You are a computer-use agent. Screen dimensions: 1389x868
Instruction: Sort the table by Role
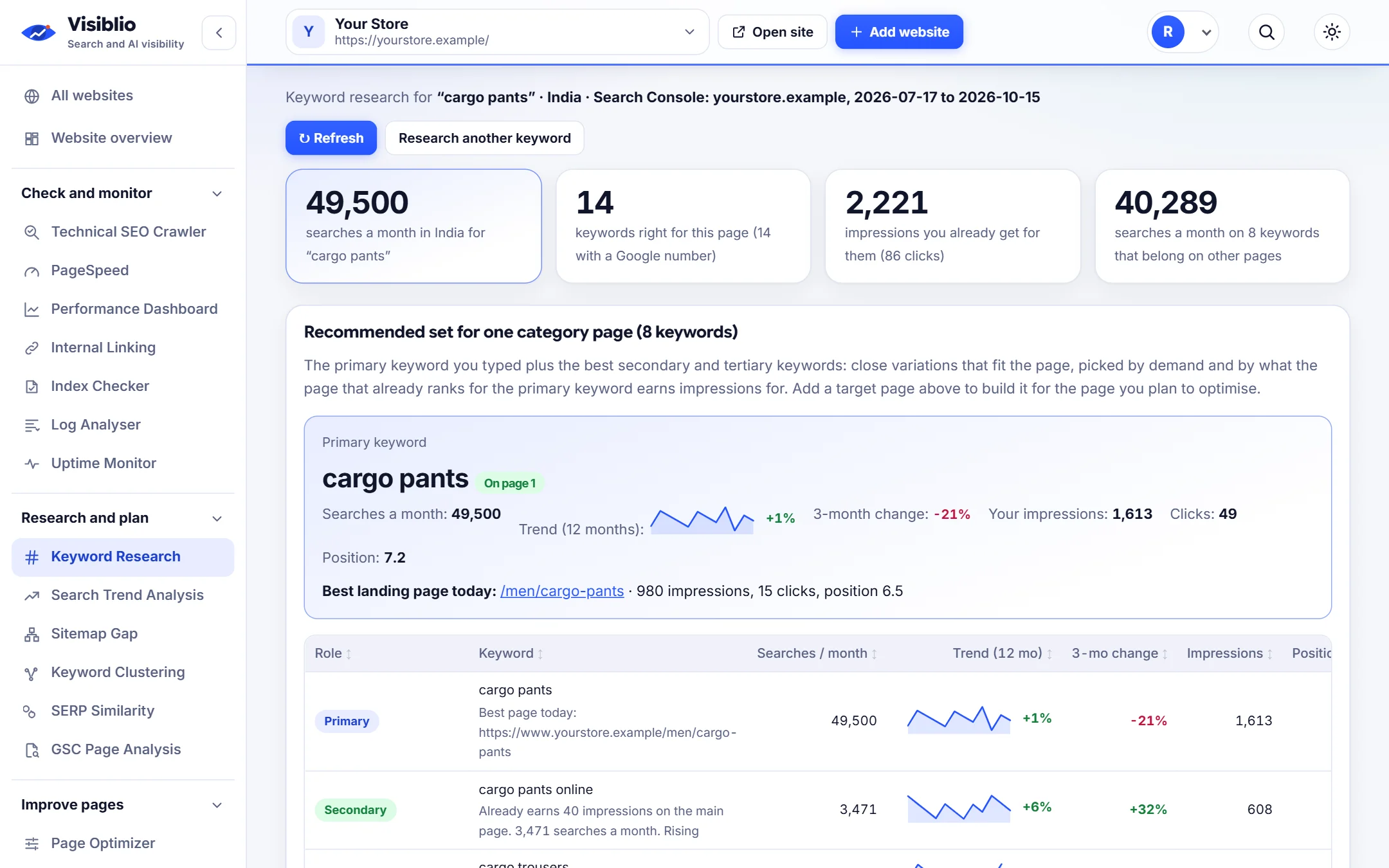point(332,653)
